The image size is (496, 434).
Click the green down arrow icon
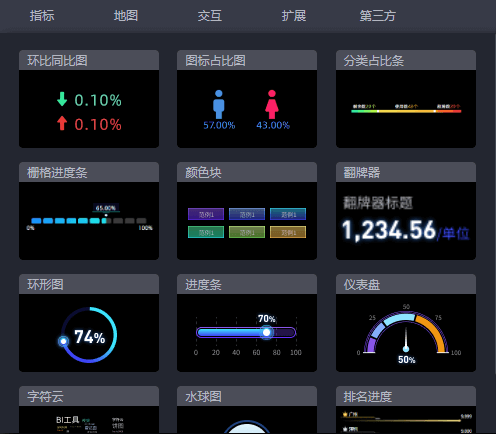coord(62,99)
